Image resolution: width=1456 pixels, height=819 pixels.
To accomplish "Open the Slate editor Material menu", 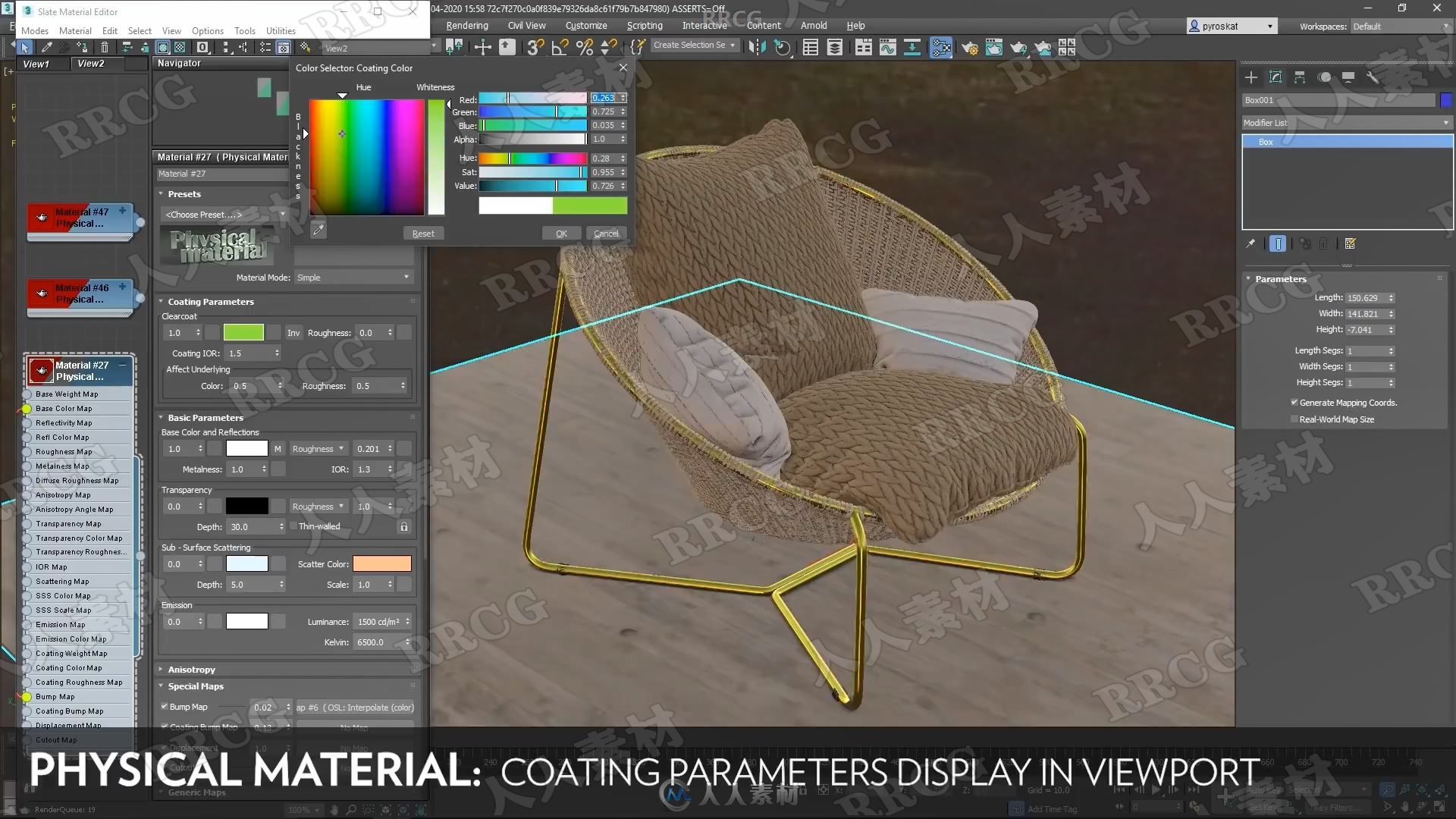I will pyautogui.click(x=75, y=31).
